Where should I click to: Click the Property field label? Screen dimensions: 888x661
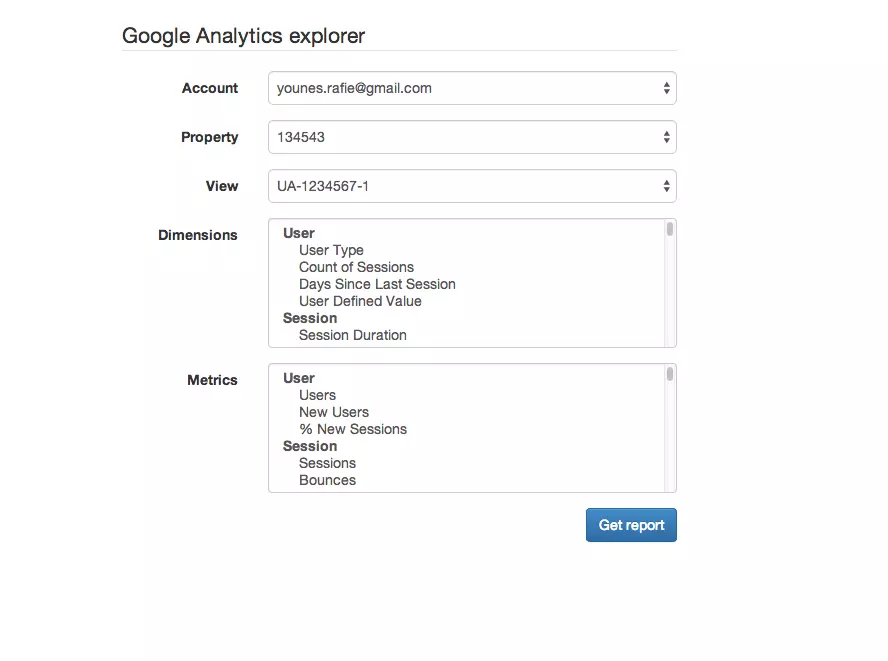210,137
